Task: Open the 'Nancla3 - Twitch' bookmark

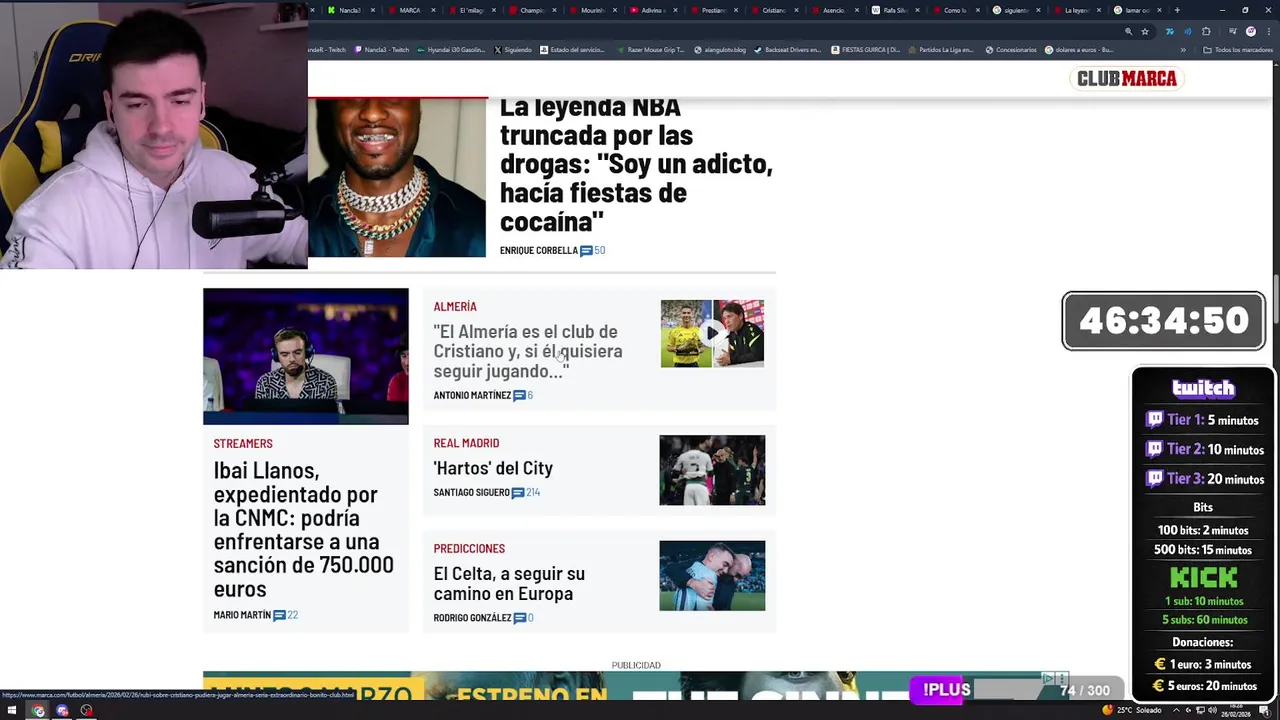Action: pos(382,50)
